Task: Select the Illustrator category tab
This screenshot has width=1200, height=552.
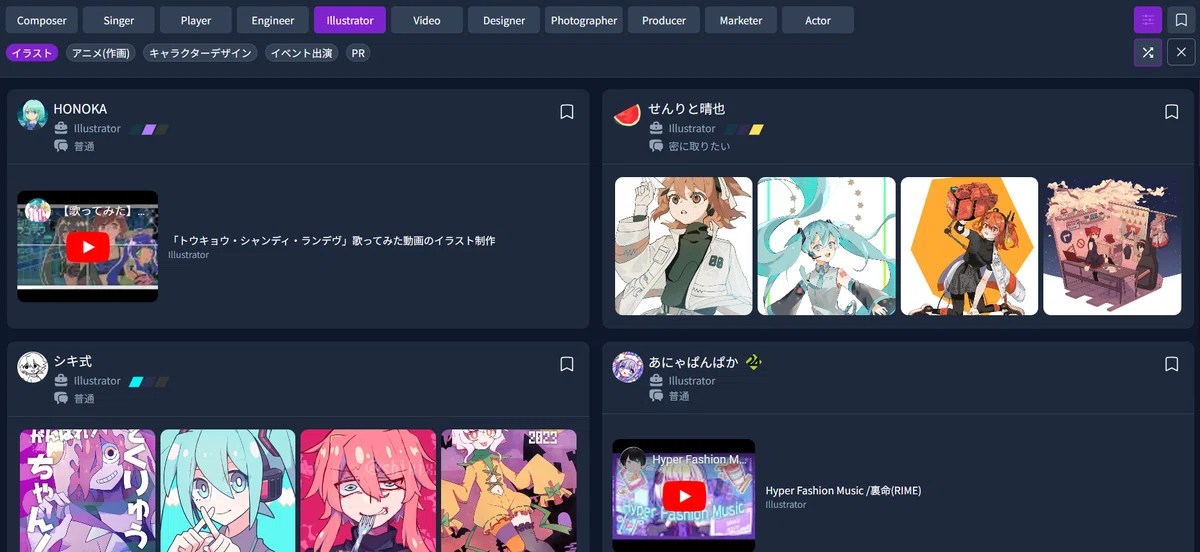Action: coord(350,20)
